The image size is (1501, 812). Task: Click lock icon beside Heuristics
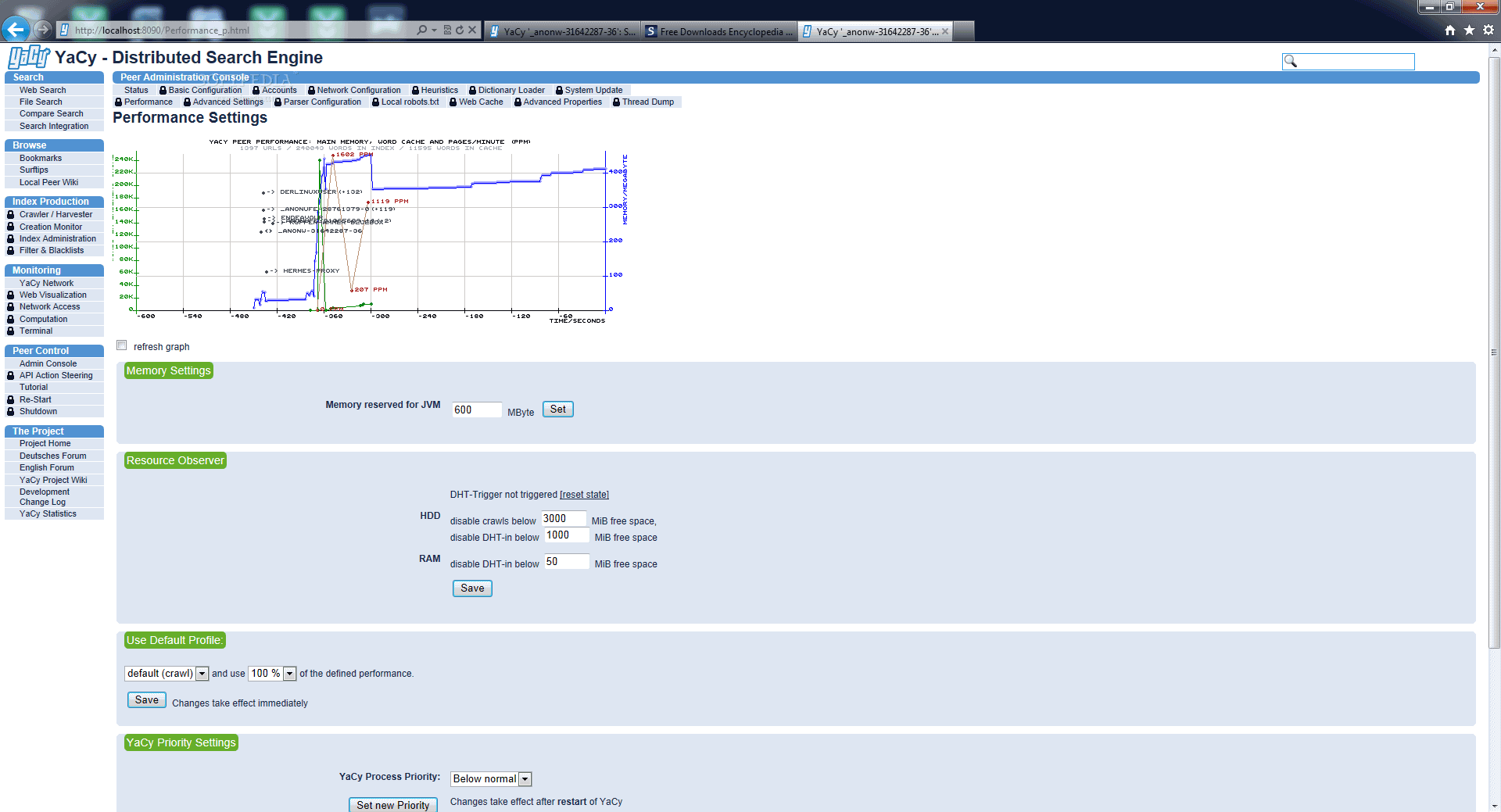tap(415, 90)
